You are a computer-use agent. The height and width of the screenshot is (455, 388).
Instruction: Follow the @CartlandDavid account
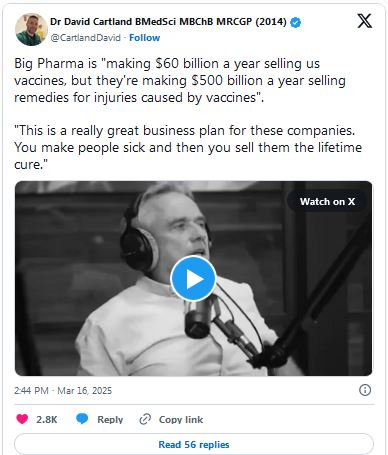[145, 38]
